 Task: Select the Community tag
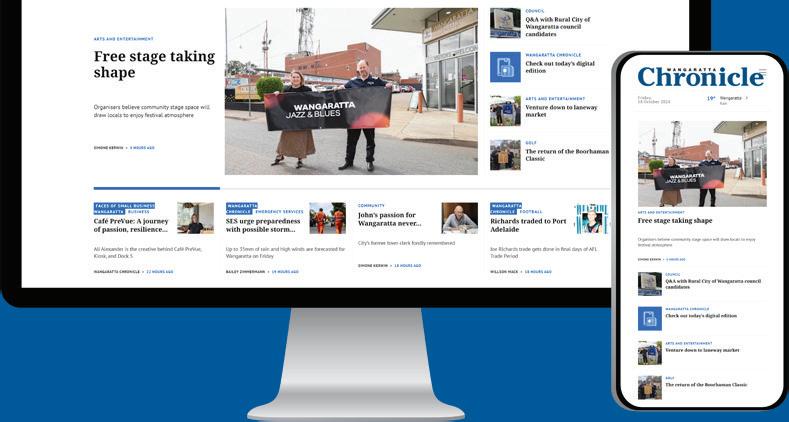click(371, 206)
